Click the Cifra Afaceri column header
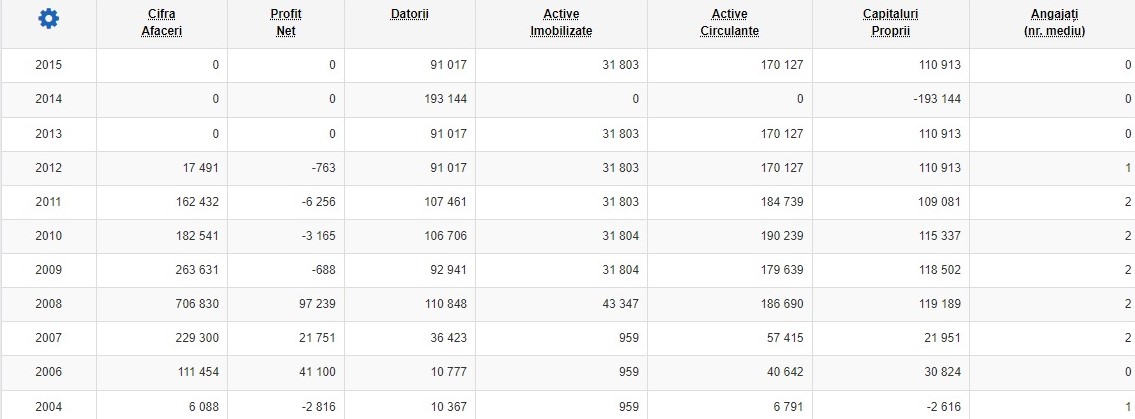 (x=161, y=22)
